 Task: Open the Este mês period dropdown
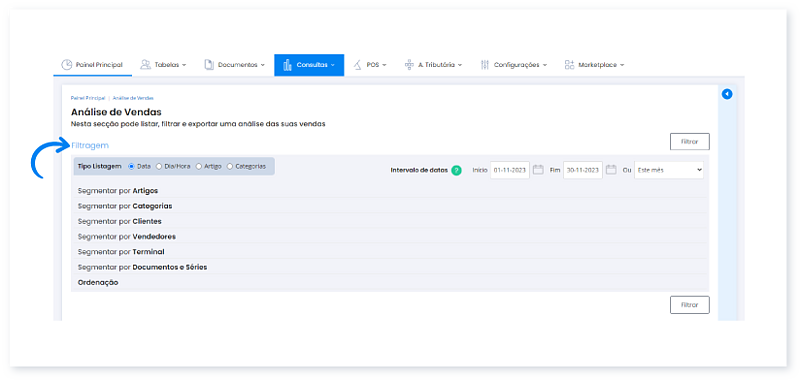point(668,170)
